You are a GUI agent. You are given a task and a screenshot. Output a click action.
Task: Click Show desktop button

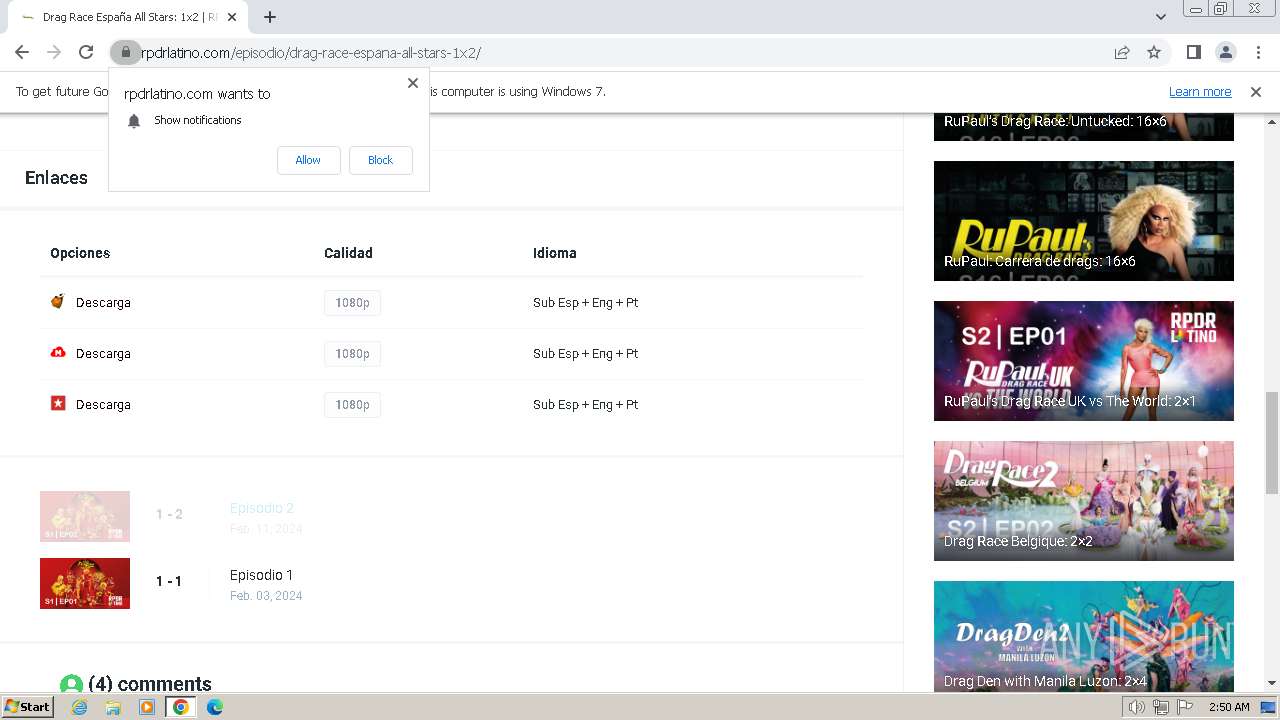[1269, 707]
